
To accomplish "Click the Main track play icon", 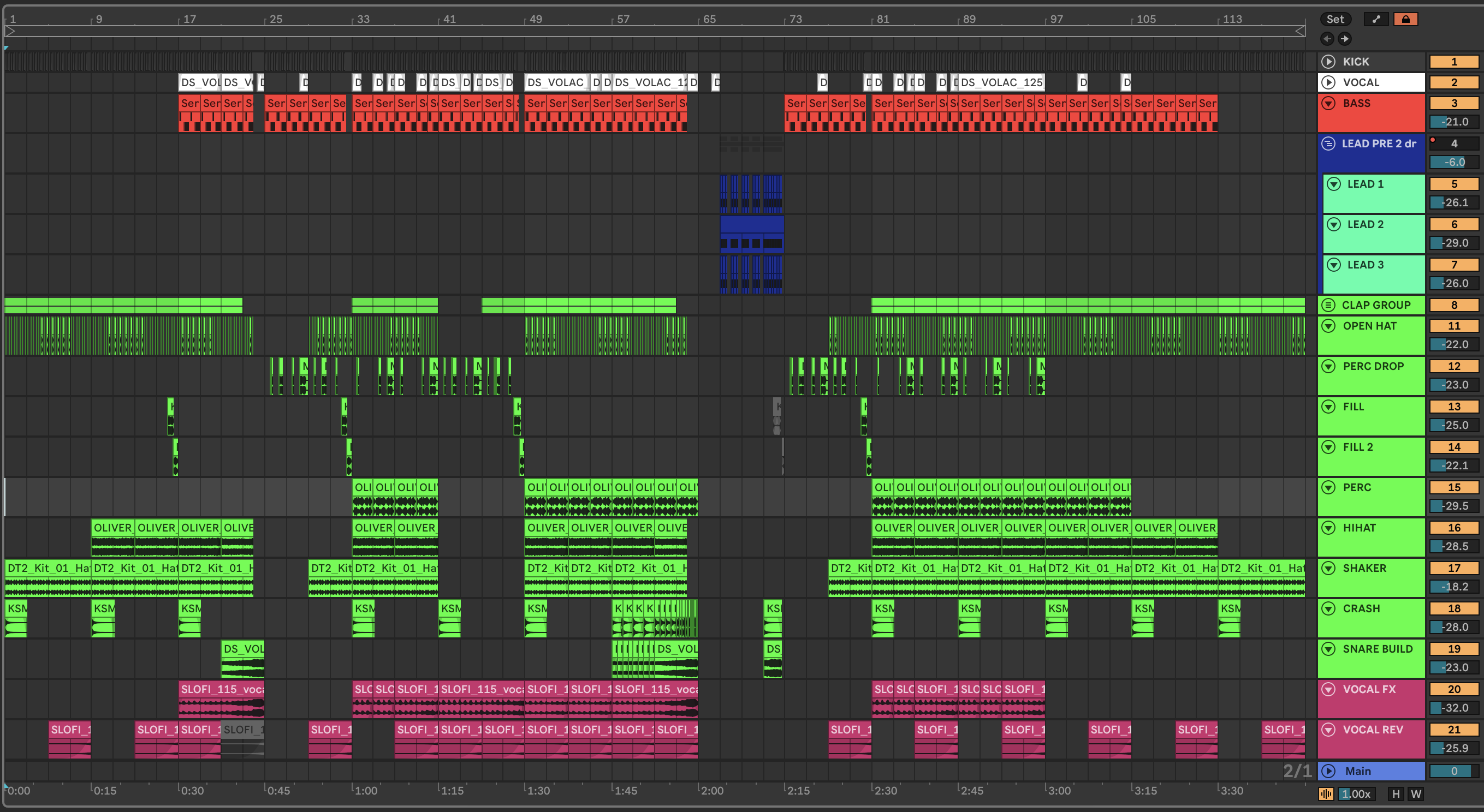I will [1328, 771].
